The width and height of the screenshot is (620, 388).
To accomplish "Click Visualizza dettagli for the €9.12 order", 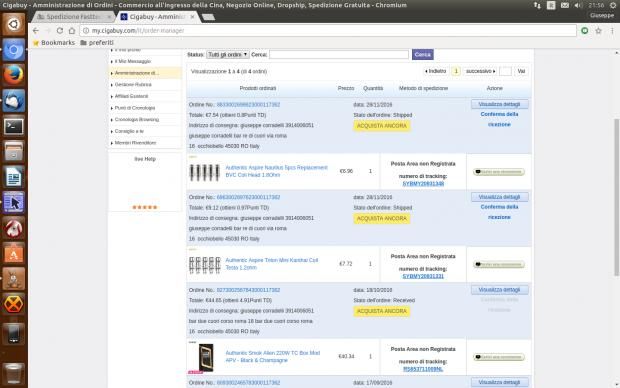I will point(499,197).
